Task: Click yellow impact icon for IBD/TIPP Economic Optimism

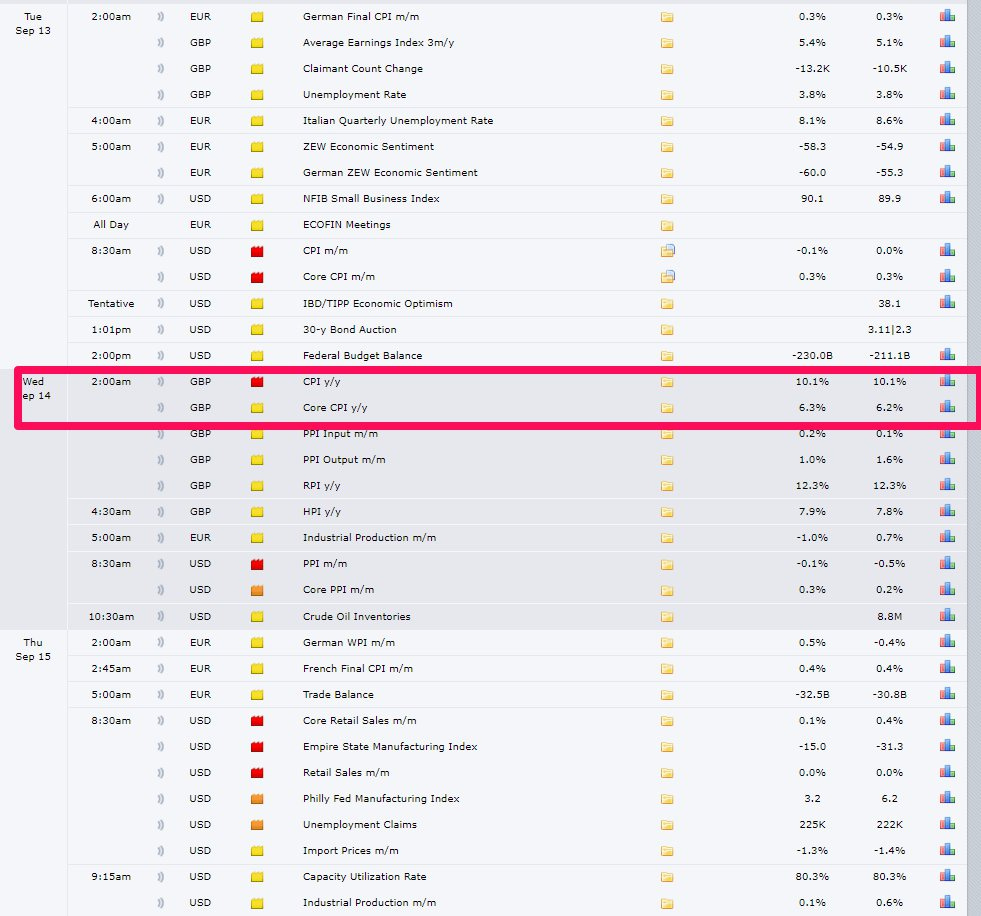Action: 257,304
